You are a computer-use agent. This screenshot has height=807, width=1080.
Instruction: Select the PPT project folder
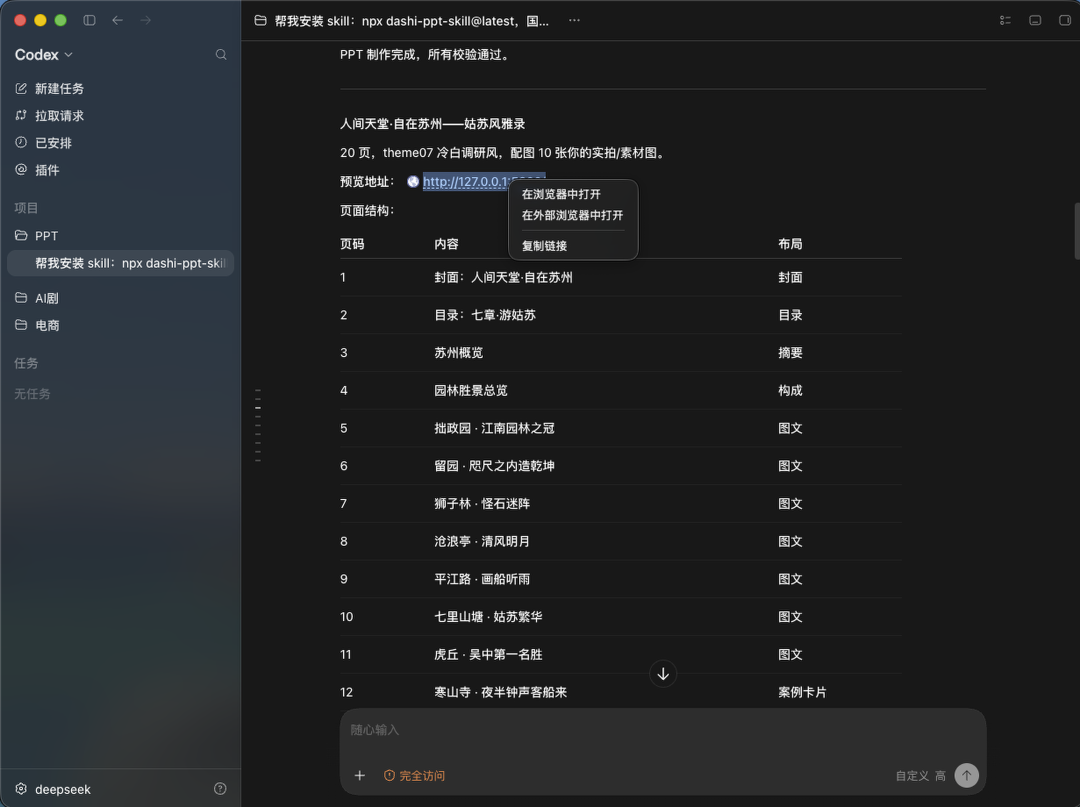tap(37, 235)
